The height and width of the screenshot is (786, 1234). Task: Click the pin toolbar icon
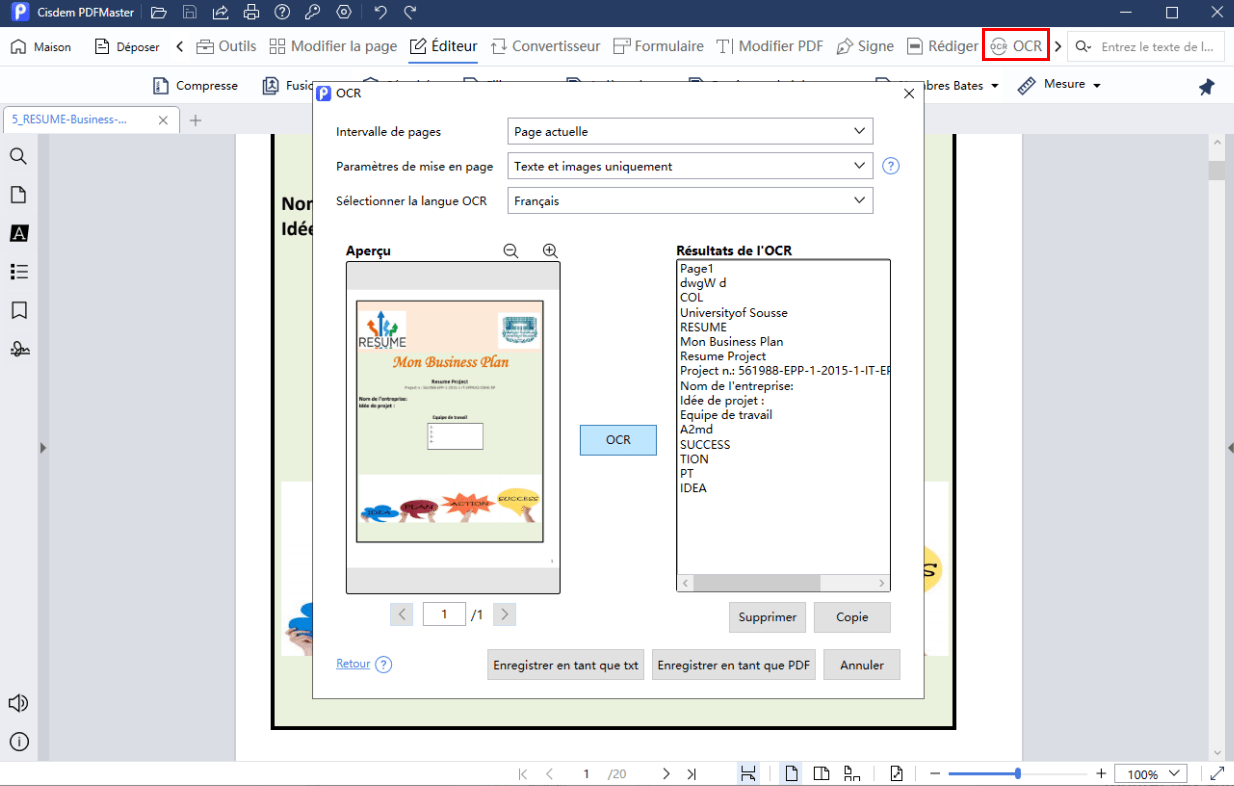pos(1206,87)
